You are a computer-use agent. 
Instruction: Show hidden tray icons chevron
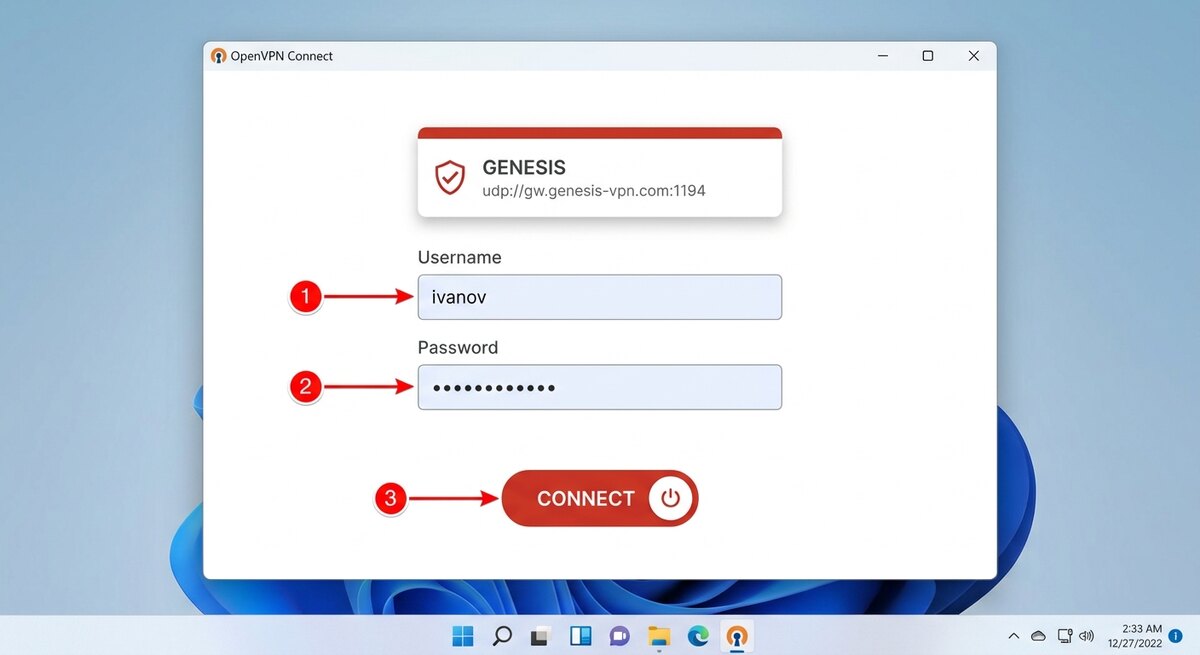click(x=1014, y=636)
